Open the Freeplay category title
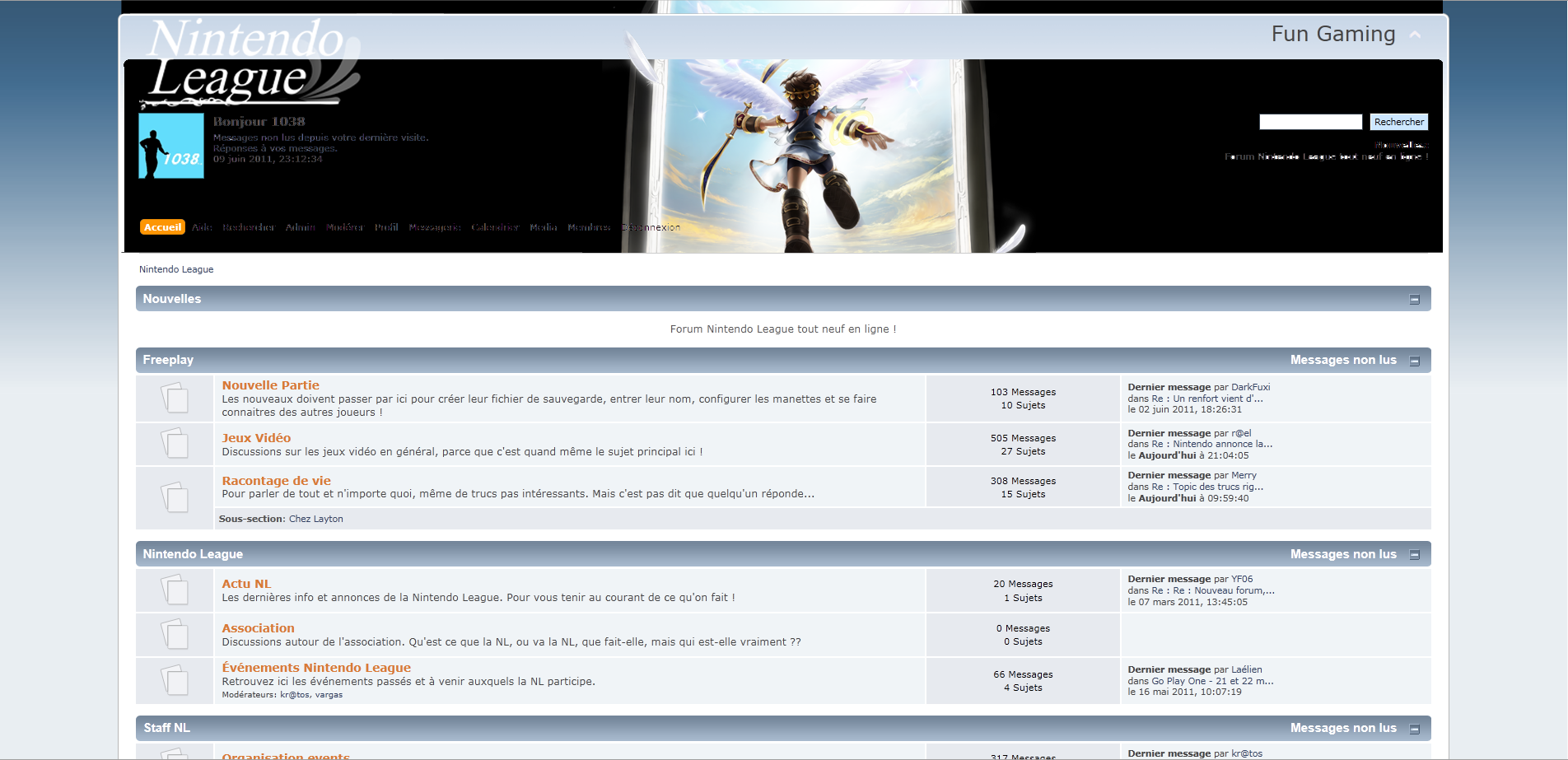This screenshot has width=1568, height=760. pos(168,360)
